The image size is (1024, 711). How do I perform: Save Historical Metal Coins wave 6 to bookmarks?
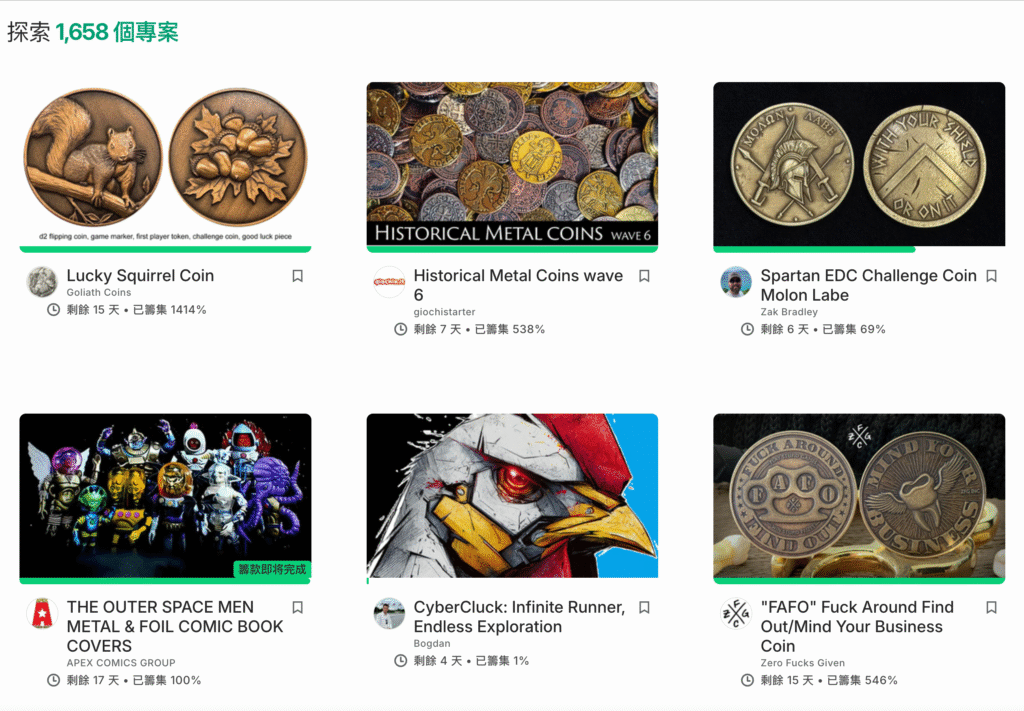644,276
